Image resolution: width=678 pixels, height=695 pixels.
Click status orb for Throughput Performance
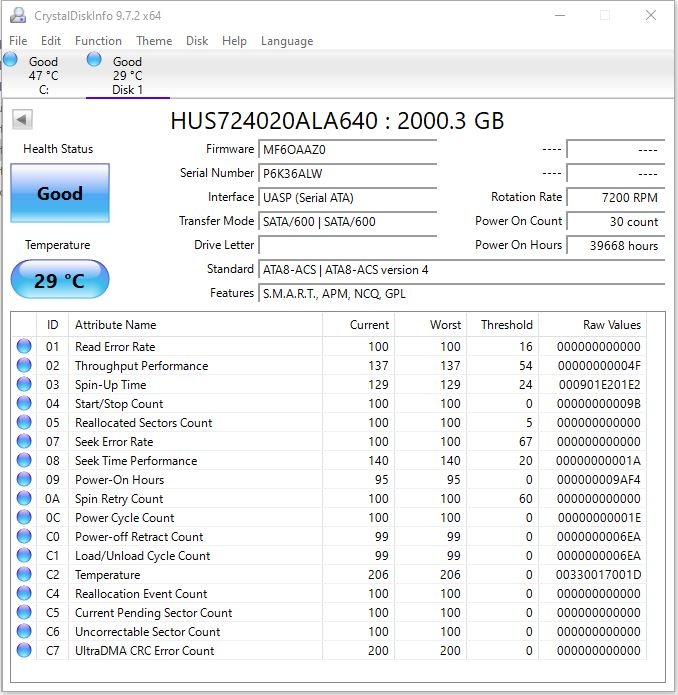(x=24, y=365)
